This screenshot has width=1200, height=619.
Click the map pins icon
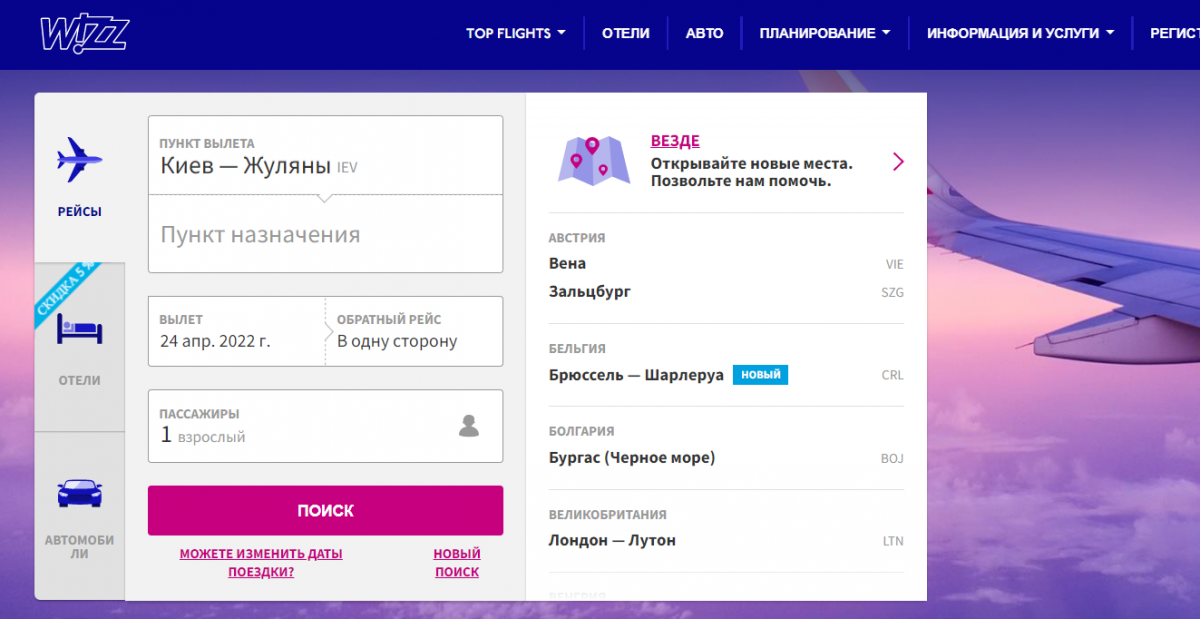coord(594,160)
